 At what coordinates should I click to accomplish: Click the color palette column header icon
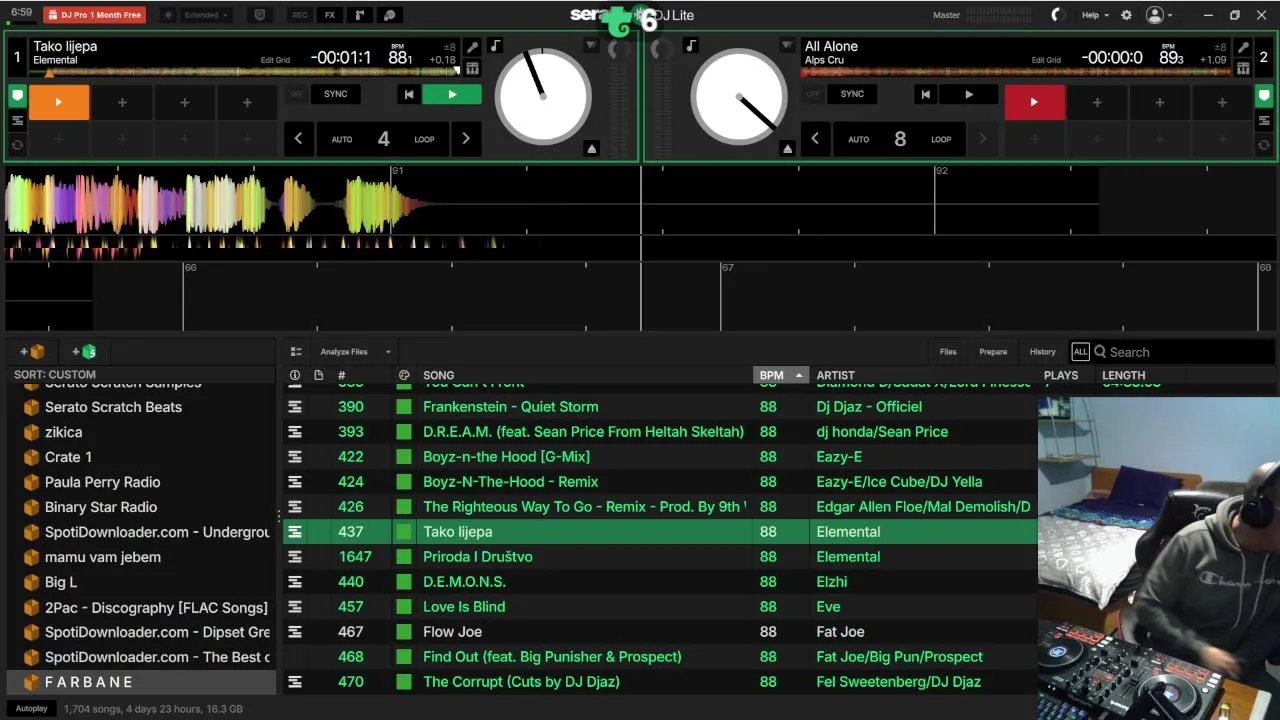(404, 375)
